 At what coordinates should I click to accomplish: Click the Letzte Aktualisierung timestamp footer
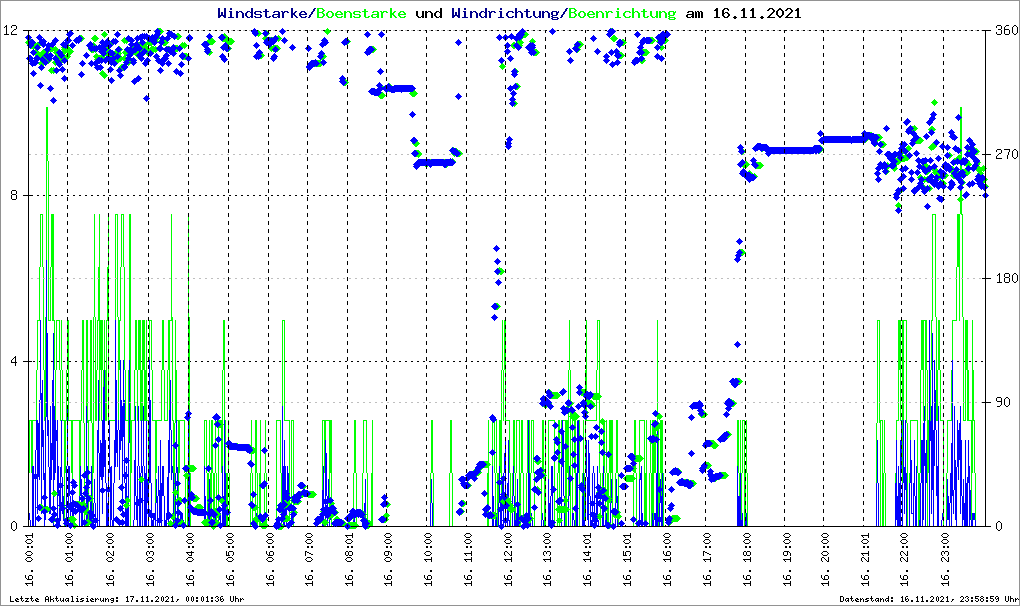[124, 599]
